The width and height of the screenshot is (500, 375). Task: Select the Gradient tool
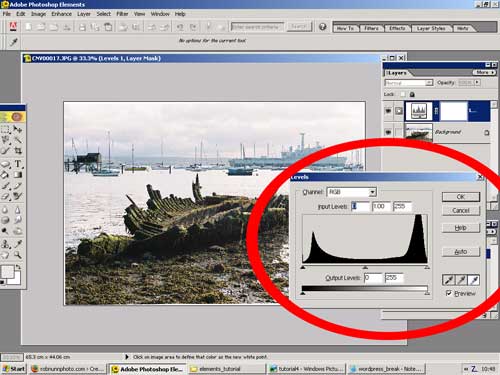[x=17, y=175]
